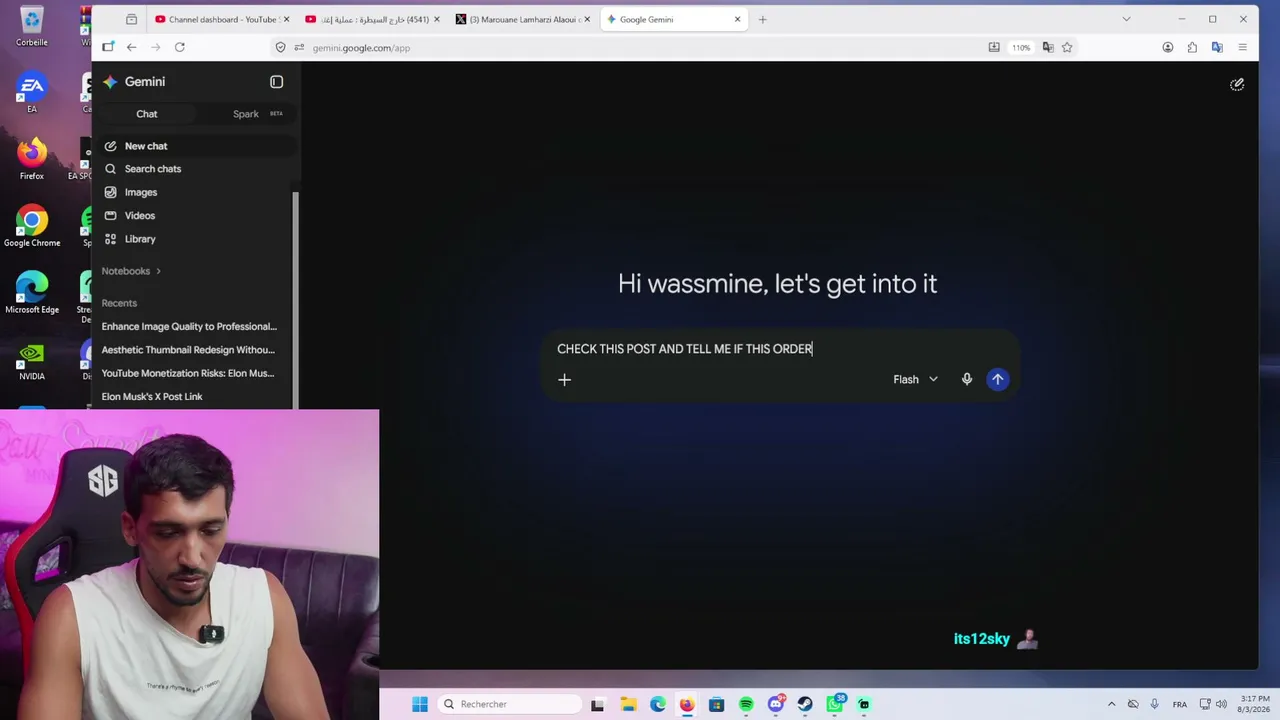This screenshot has width=1280, height=720.
Task: Click the 110% zoom level indicator
Action: click(1021, 48)
